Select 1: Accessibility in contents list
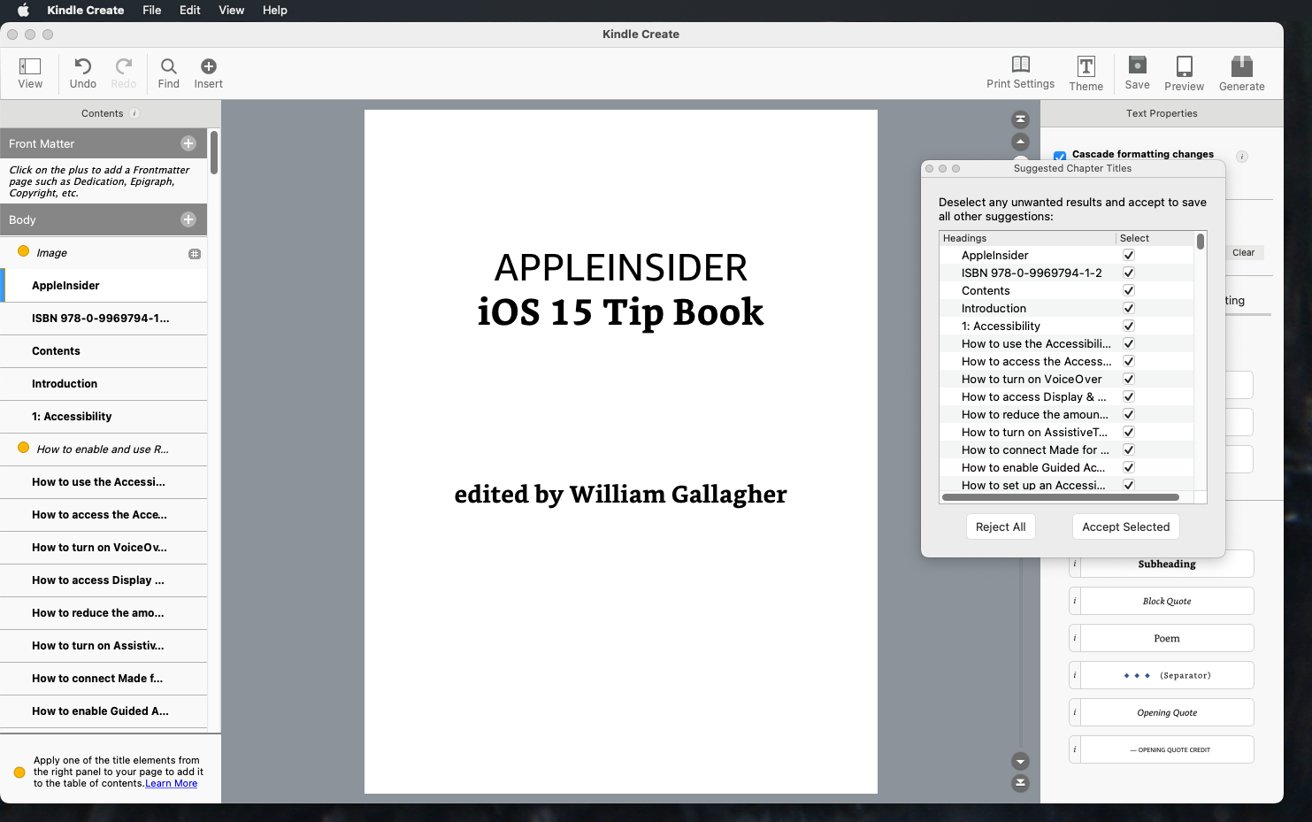 104,416
